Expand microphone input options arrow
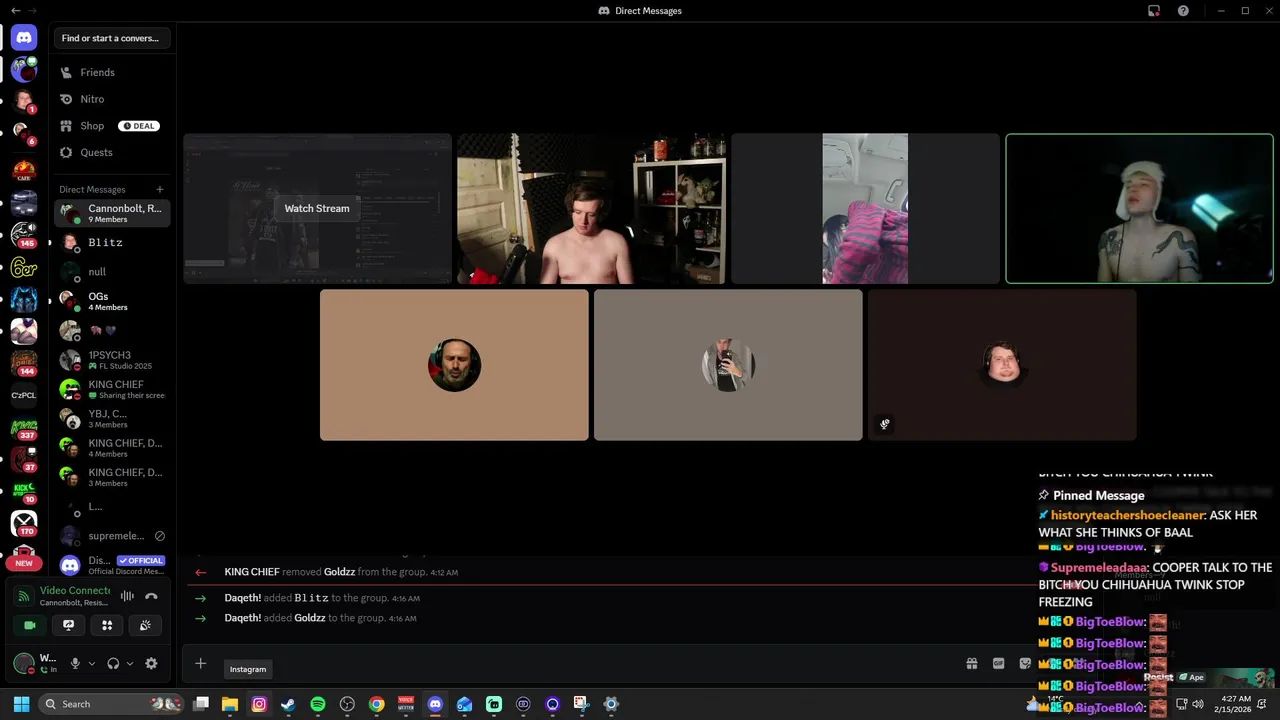 coord(91,663)
